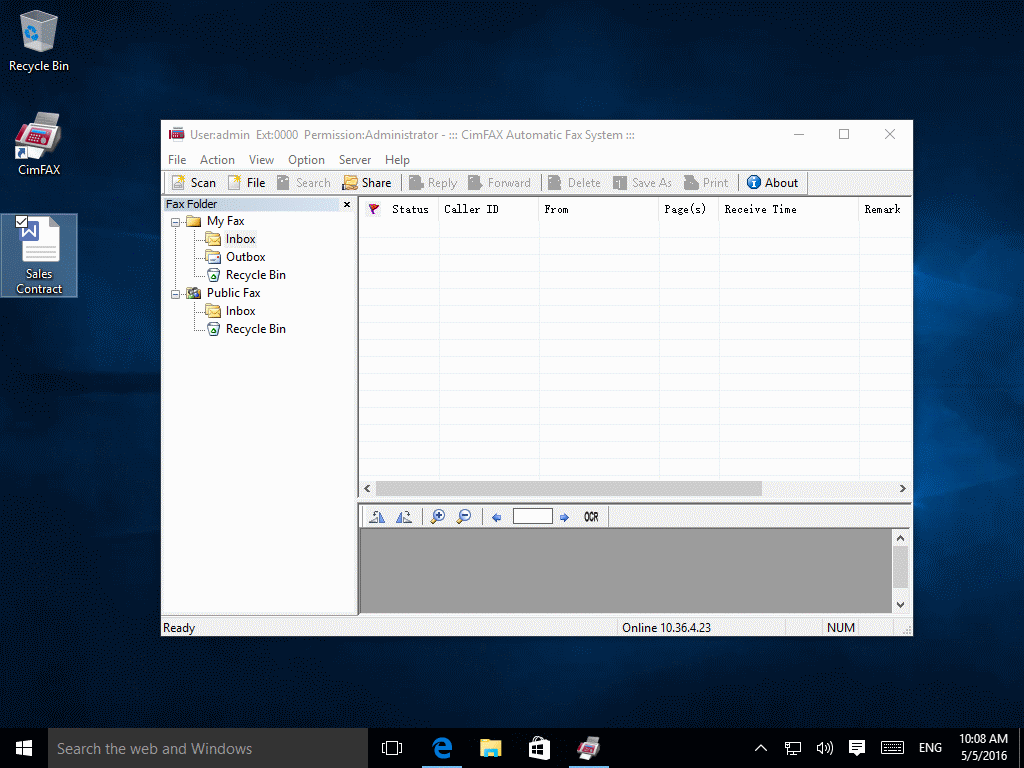Click the preview pane scroll down arrow
The width and height of the screenshot is (1024, 768).
[900, 605]
